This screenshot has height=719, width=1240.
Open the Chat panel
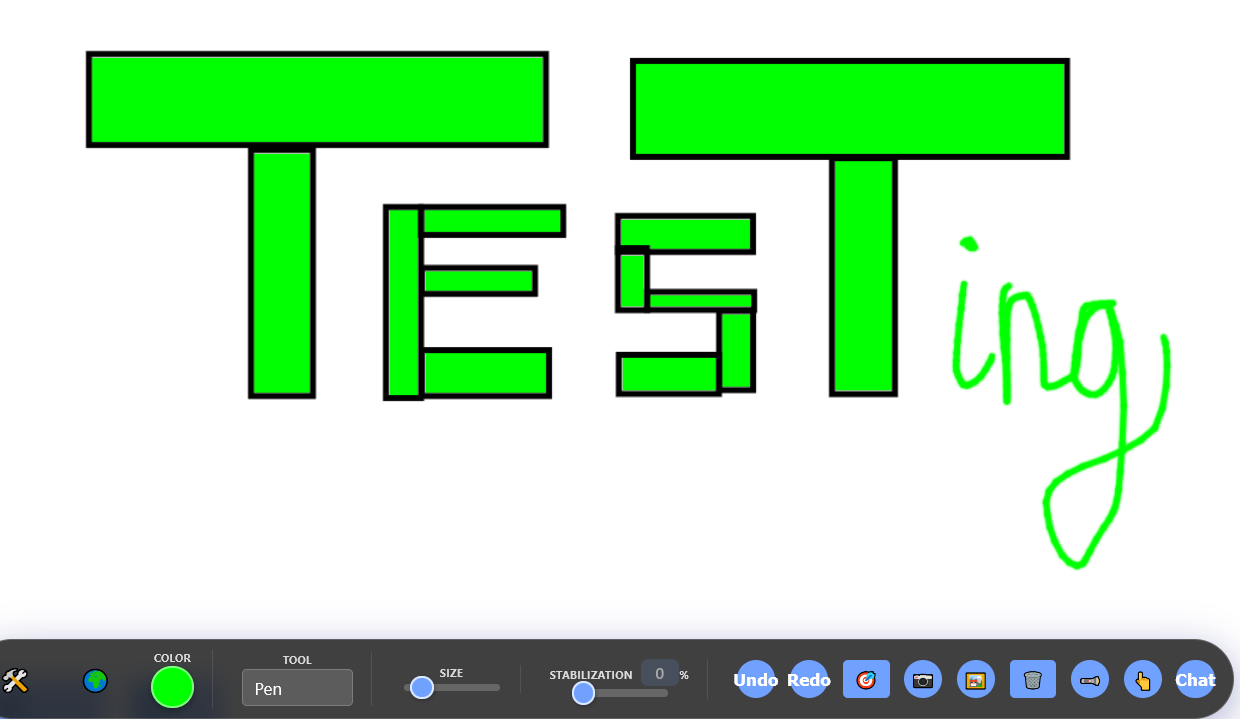point(1195,680)
